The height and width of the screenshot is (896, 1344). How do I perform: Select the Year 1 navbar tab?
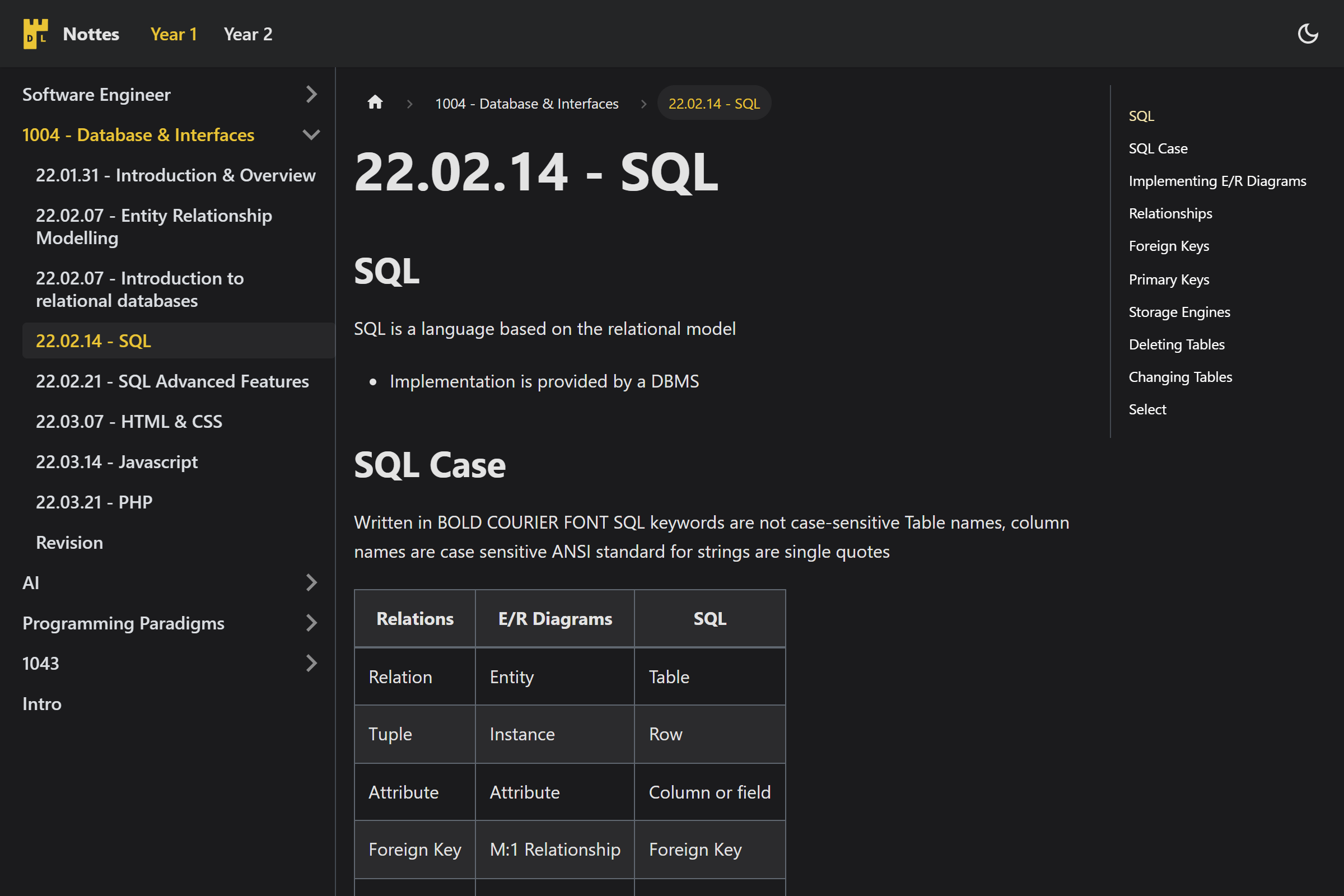point(174,34)
